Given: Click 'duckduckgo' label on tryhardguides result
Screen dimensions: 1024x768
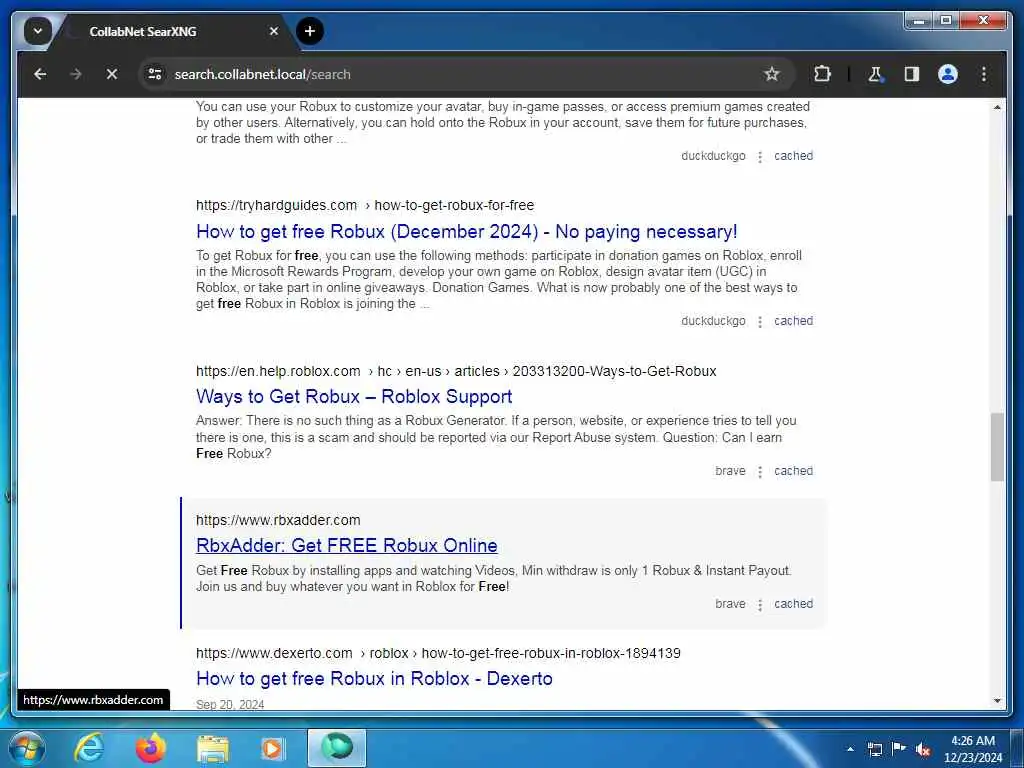Looking at the screenshot, I should (x=713, y=321).
